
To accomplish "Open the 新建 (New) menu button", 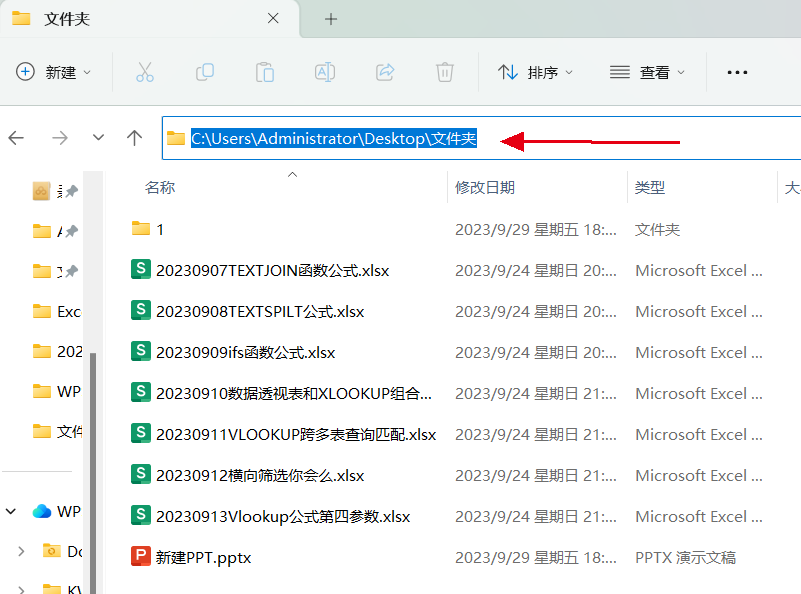I will coord(53,72).
